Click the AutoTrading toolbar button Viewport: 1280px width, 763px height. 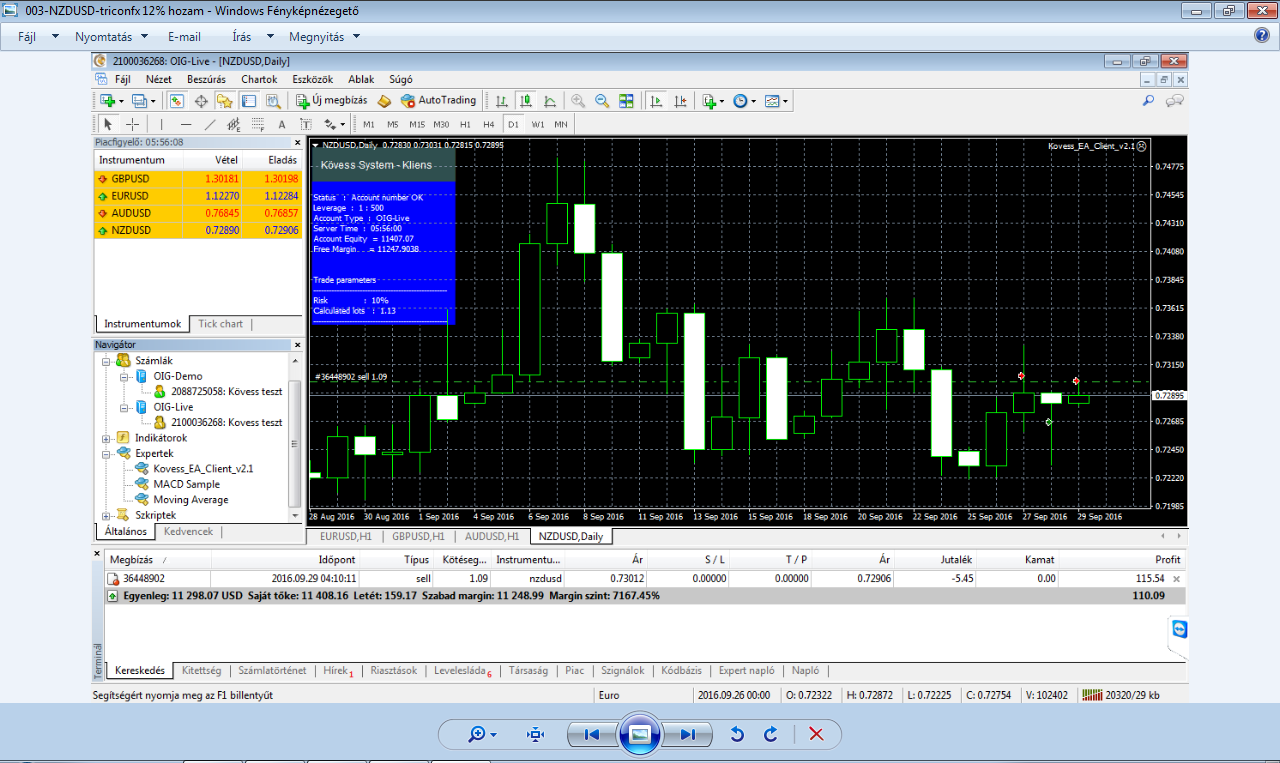coord(438,100)
